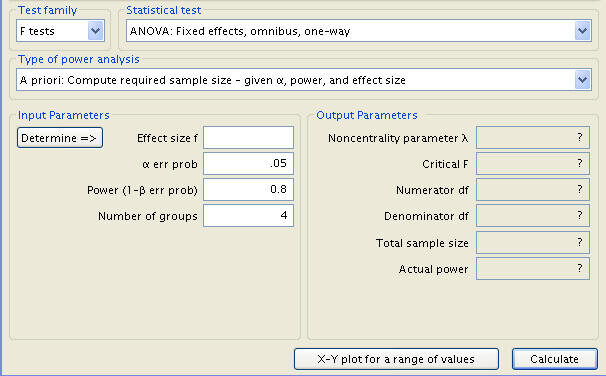
Task: Click the 'Denominator df' label
Action: [426, 216]
